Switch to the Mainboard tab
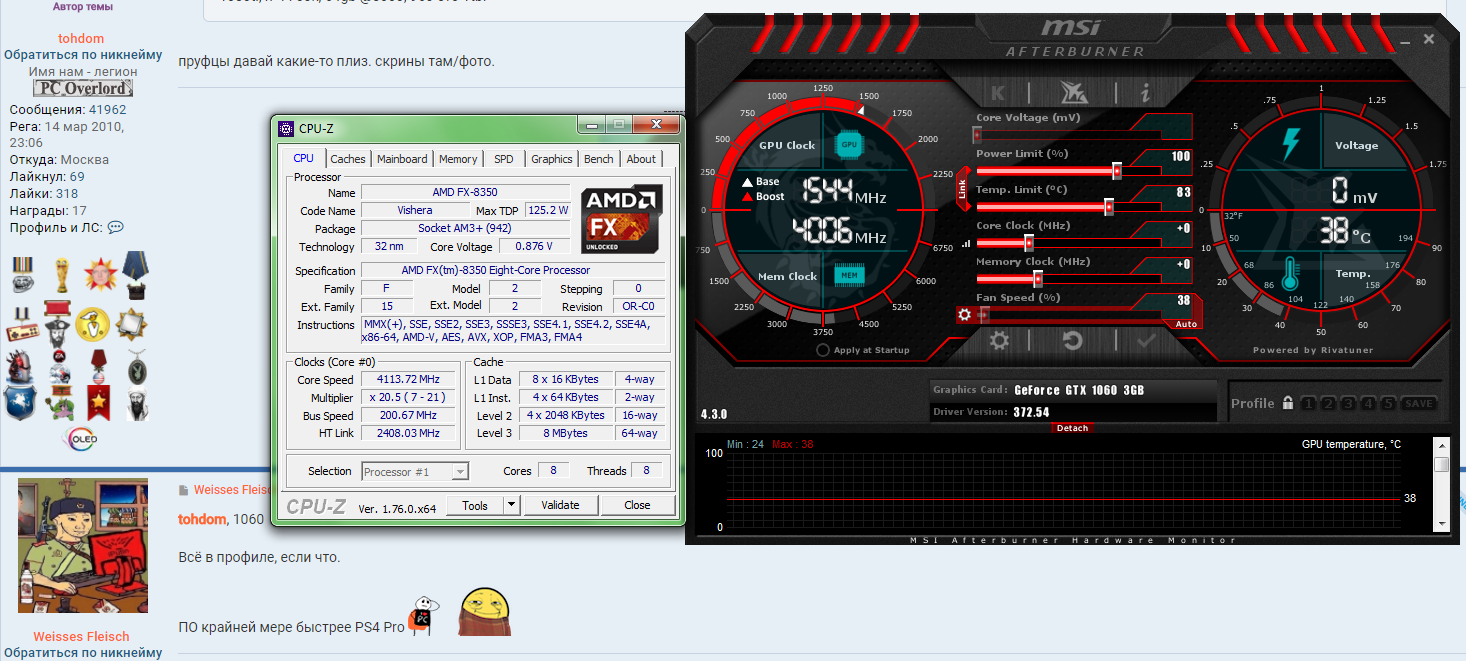This screenshot has width=1466, height=661. 402,159
